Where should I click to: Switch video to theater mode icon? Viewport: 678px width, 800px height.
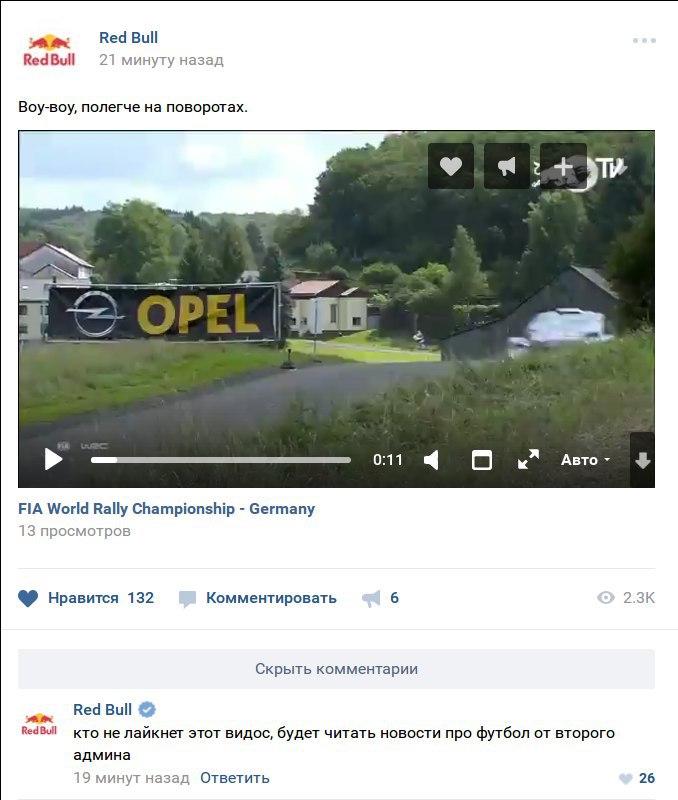[482, 460]
